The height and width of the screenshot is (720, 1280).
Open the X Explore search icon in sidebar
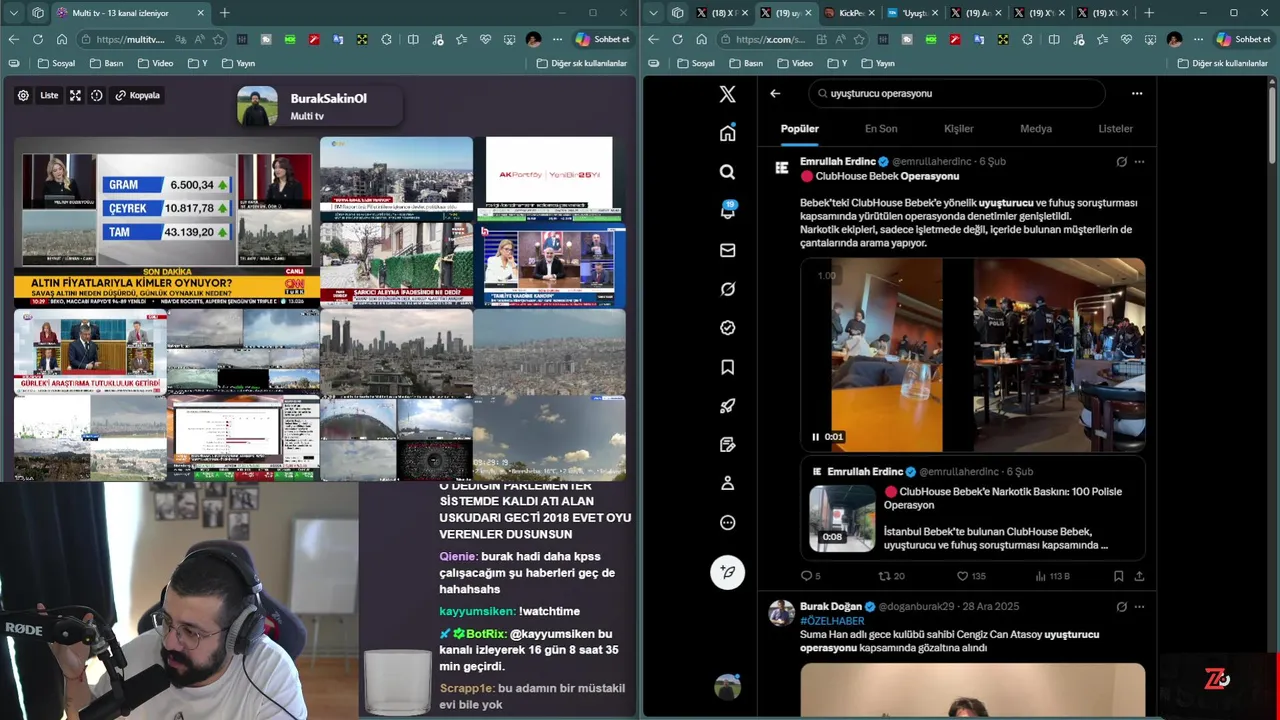[x=727, y=172]
